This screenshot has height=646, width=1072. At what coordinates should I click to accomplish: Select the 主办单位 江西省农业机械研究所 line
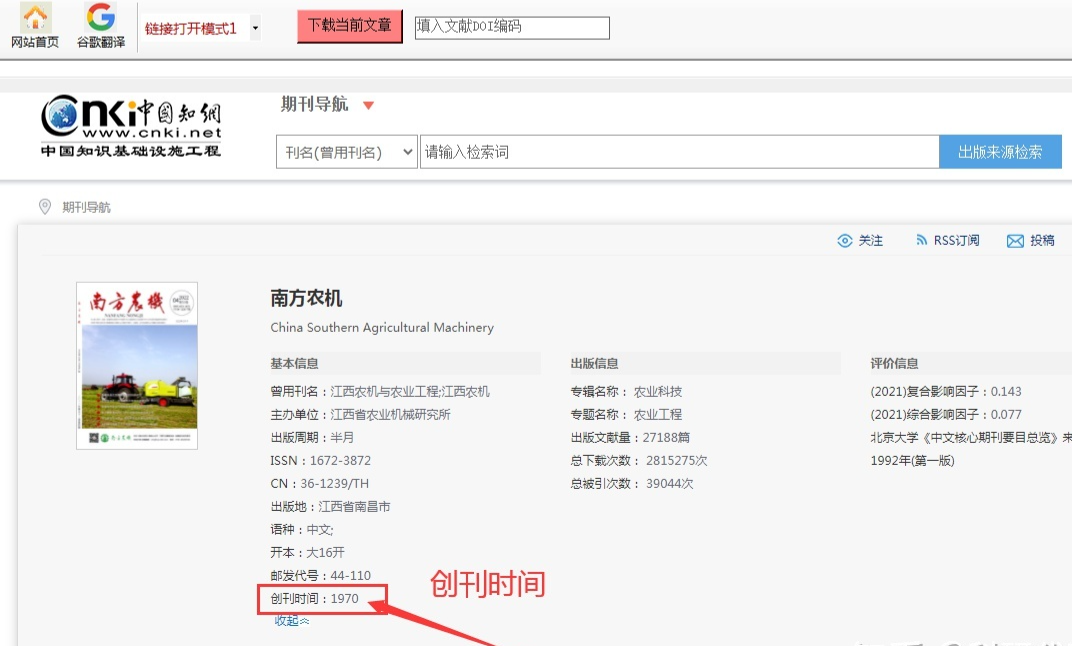(x=360, y=415)
